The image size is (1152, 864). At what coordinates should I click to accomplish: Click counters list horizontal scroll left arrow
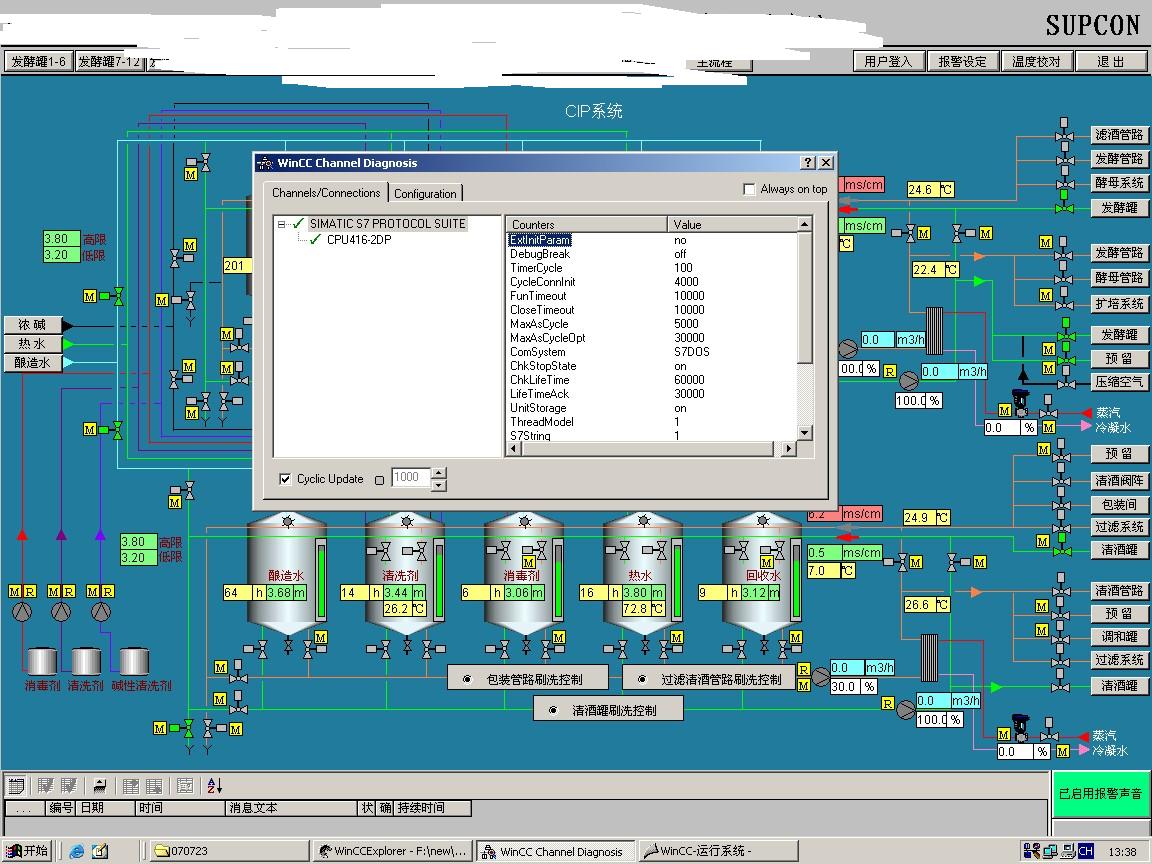tap(514, 448)
